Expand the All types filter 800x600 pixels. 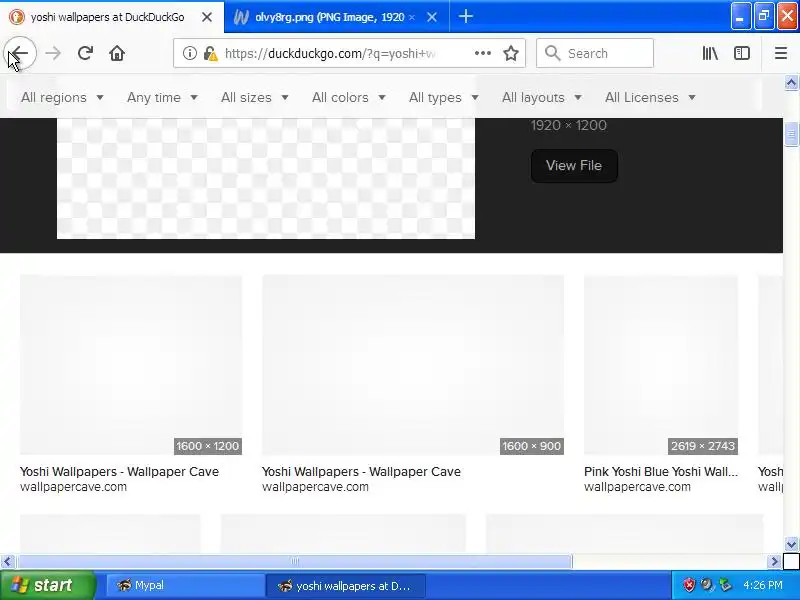444,97
